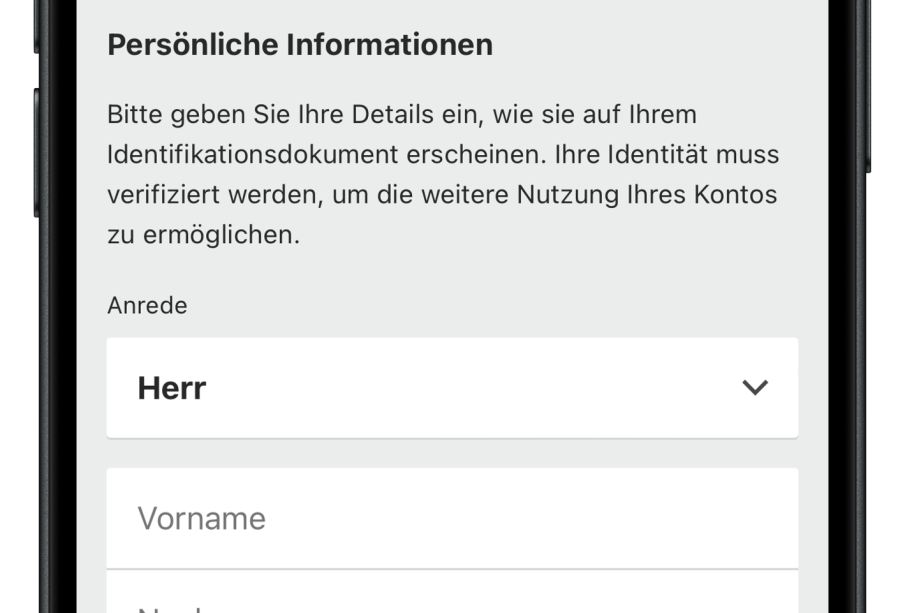
Task: Click the 'zu ermöglichen.' text line
Action: tap(203, 236)
